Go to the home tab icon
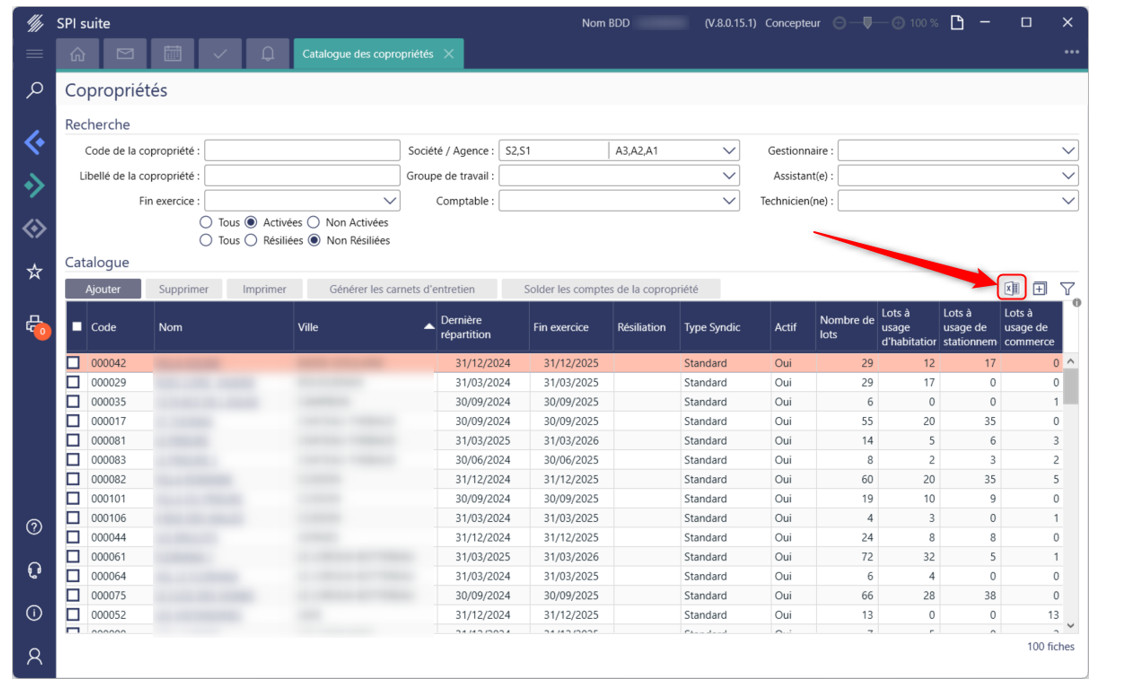 point(78,54)
